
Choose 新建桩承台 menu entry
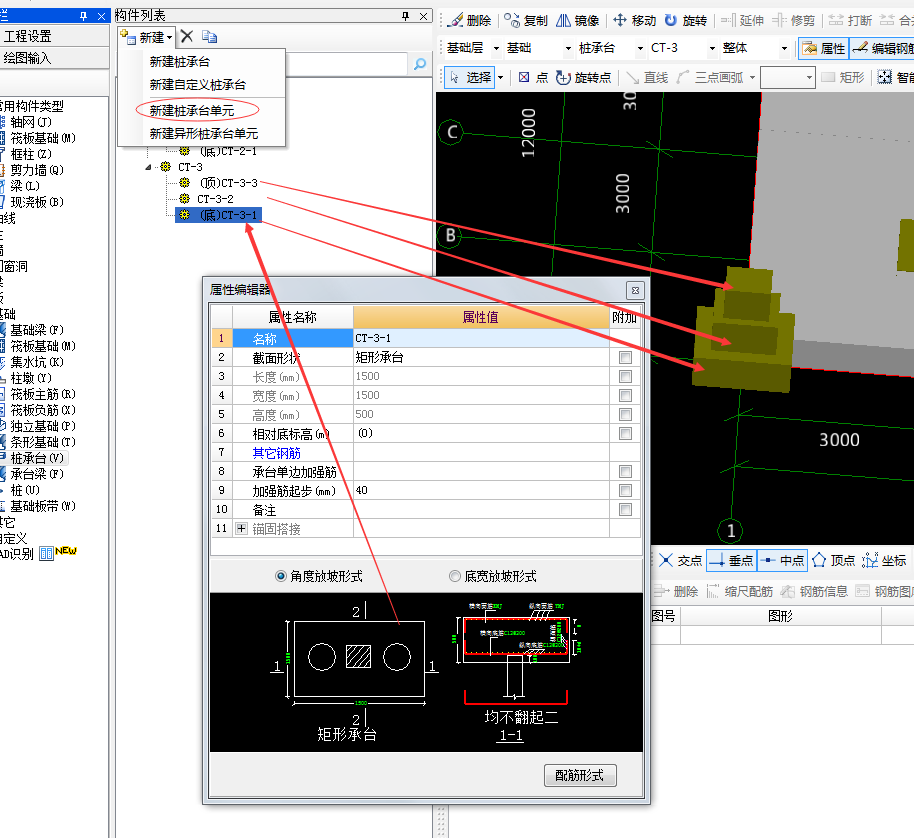click(180, 62)
